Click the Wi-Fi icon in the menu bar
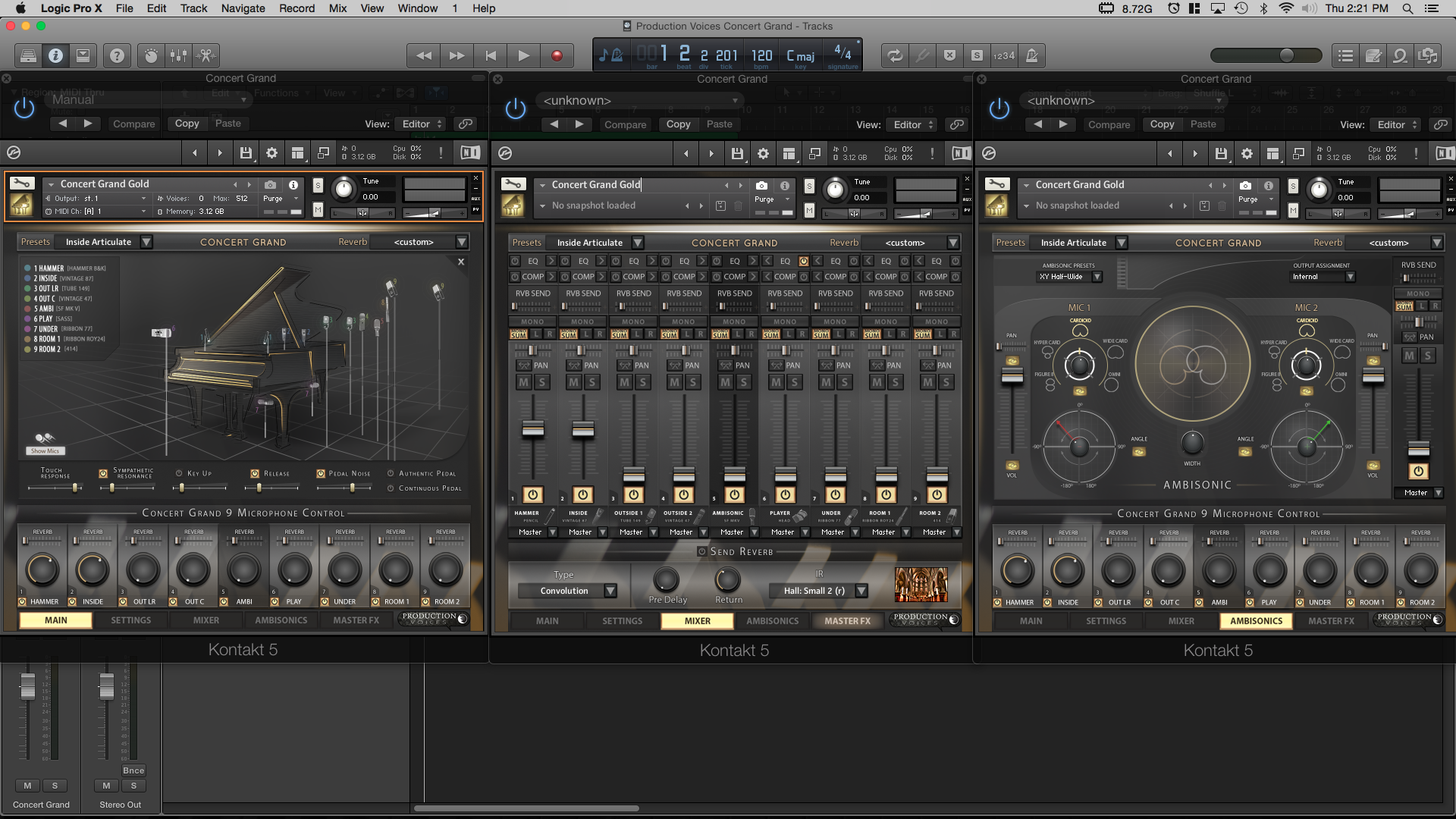Screen dimensions: 1456x819 click(1286, 8)
